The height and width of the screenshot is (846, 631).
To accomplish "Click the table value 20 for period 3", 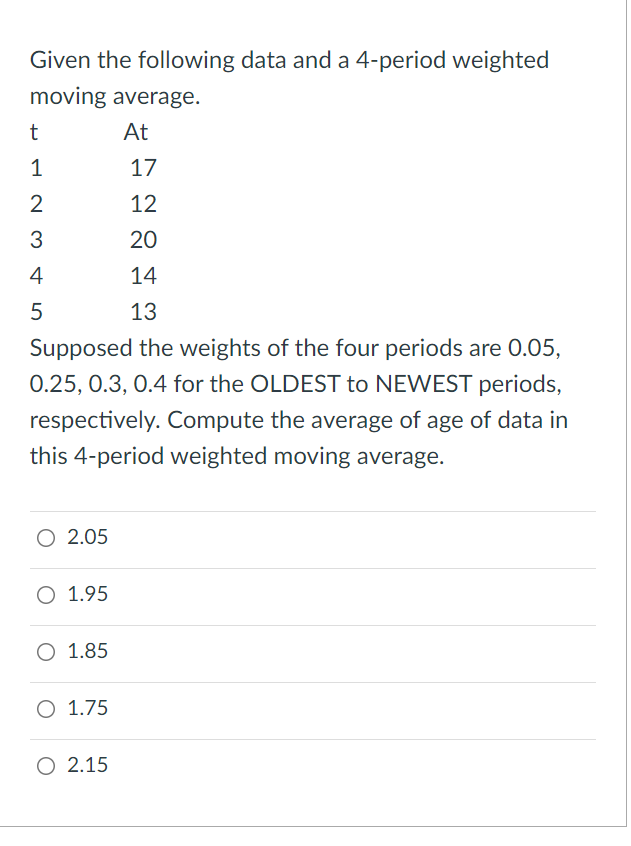I will pyautogui.click(x=143, y=240).
